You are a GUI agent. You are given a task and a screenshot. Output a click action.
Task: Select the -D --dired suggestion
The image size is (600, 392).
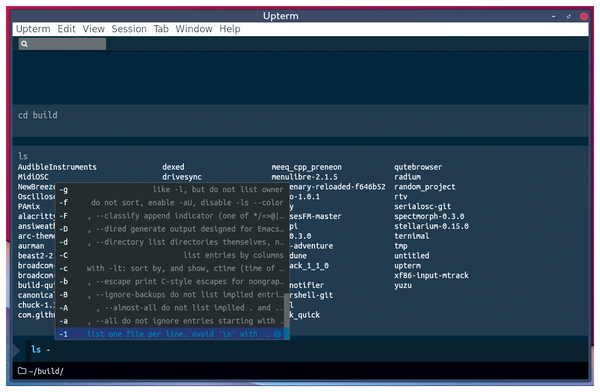tap(172, 229)
